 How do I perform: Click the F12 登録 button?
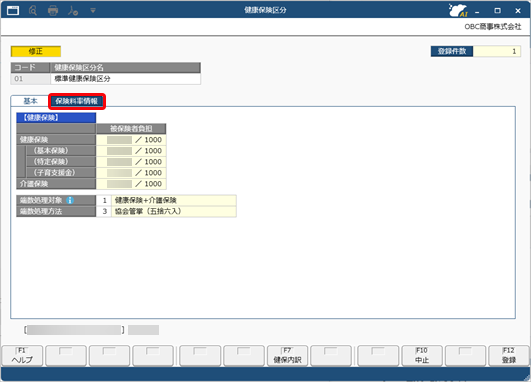[x=509, y=356]
